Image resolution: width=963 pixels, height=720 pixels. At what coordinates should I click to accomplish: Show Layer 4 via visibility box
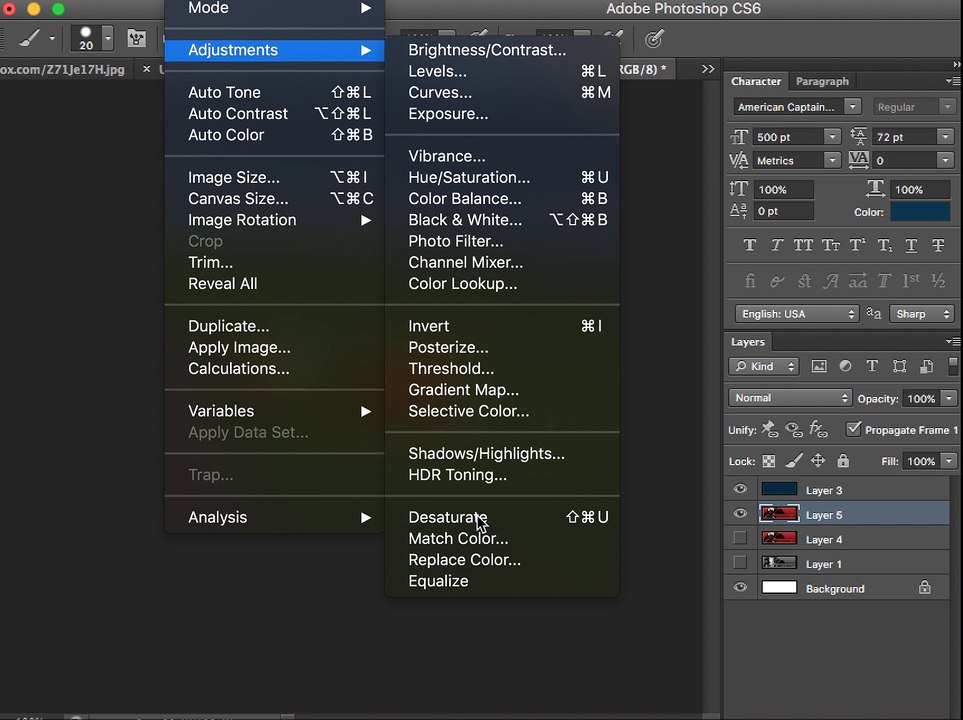click(x=740, y=538)
